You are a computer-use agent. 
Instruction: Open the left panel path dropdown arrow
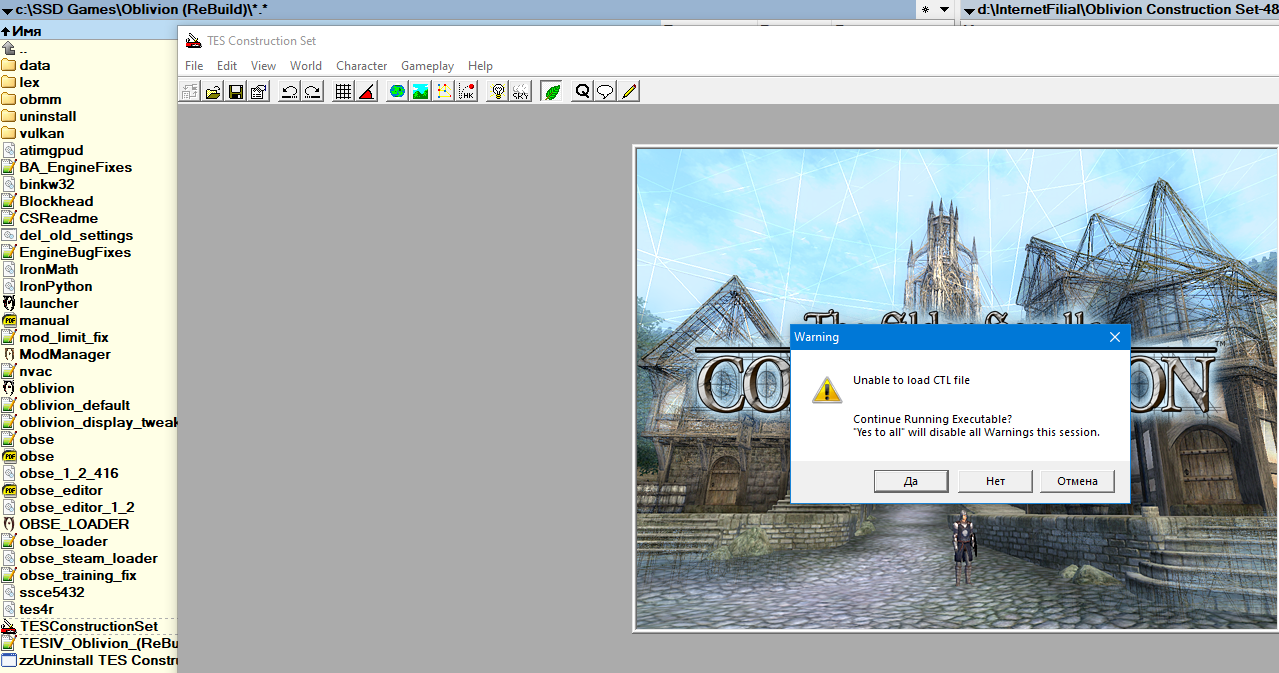click(x=8, y=9)
